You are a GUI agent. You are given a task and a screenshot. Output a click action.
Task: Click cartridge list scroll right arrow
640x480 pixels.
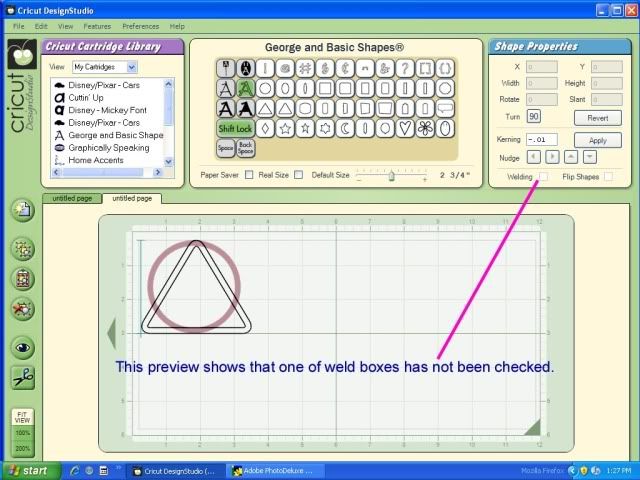point(158,172)
